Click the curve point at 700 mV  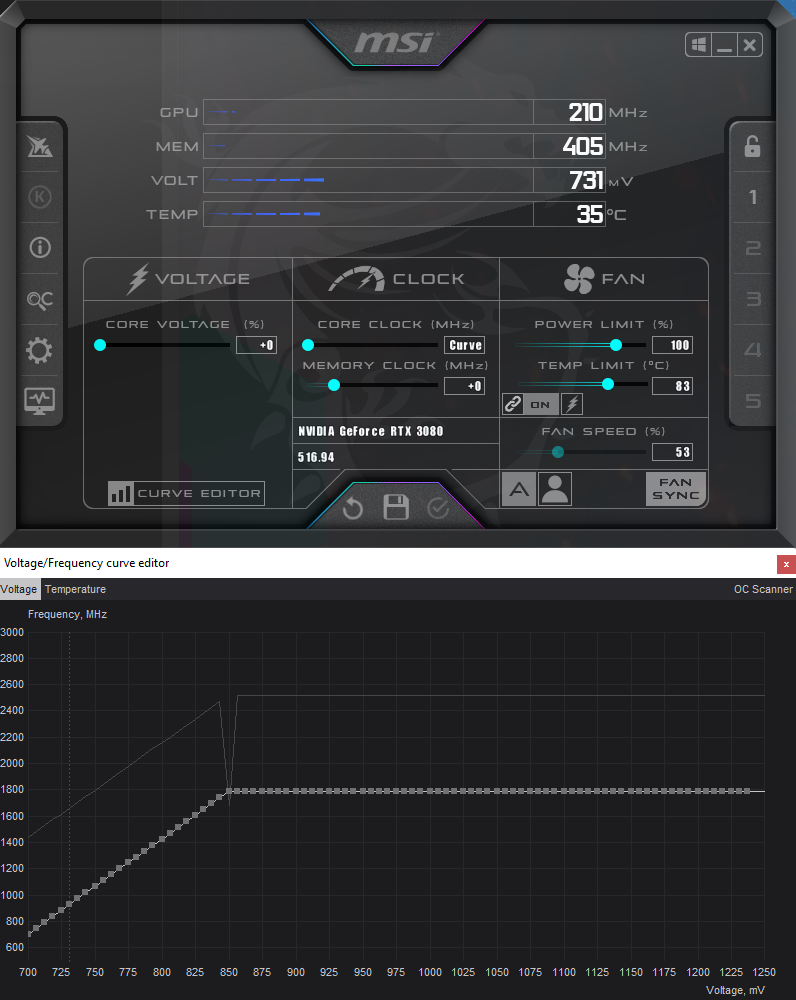tap(29, 934)
